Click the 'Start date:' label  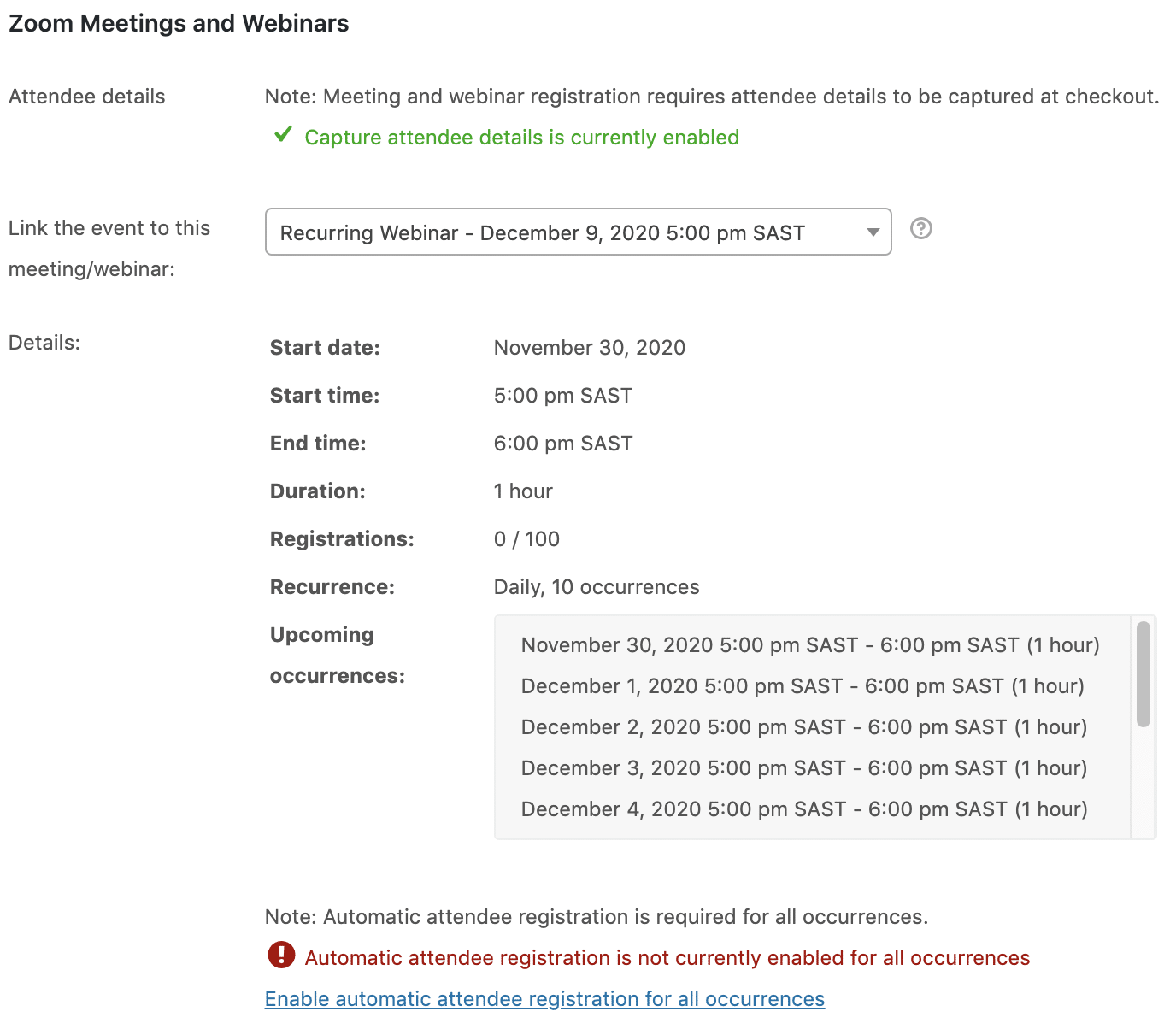pos(325,348)
